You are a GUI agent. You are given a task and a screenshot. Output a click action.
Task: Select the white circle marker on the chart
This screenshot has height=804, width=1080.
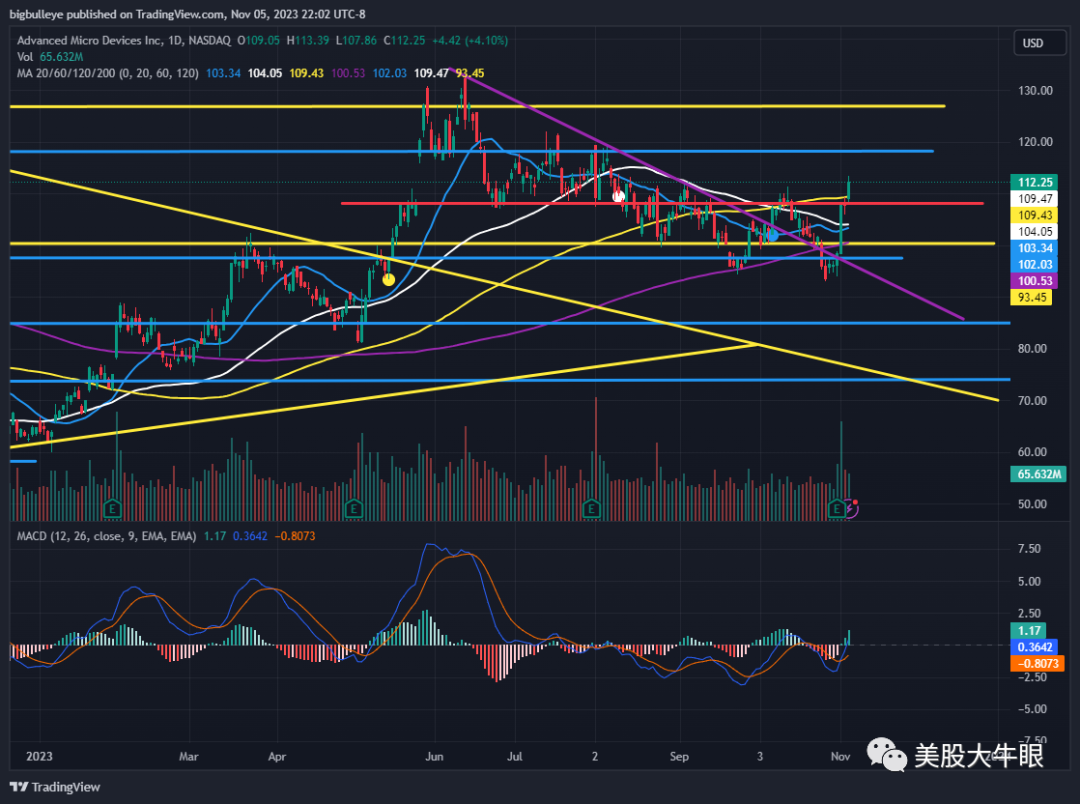619,196
